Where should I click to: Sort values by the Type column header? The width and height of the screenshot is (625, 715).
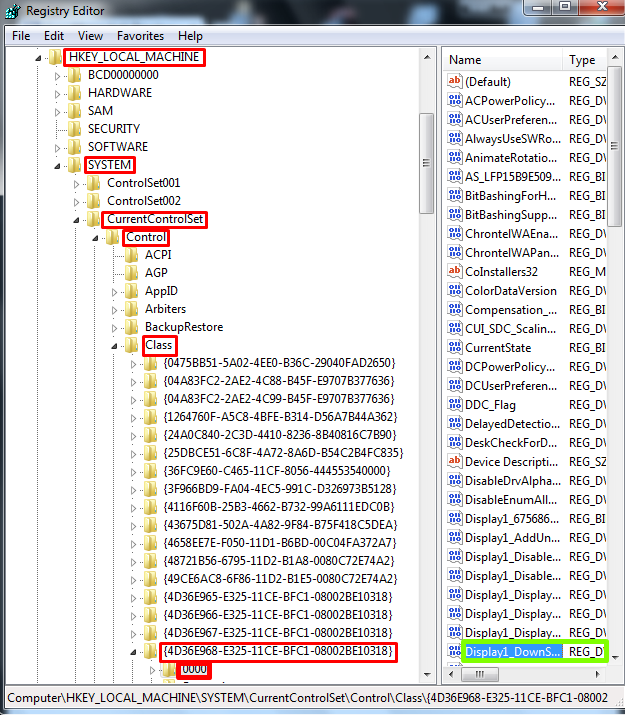[584, 60]
